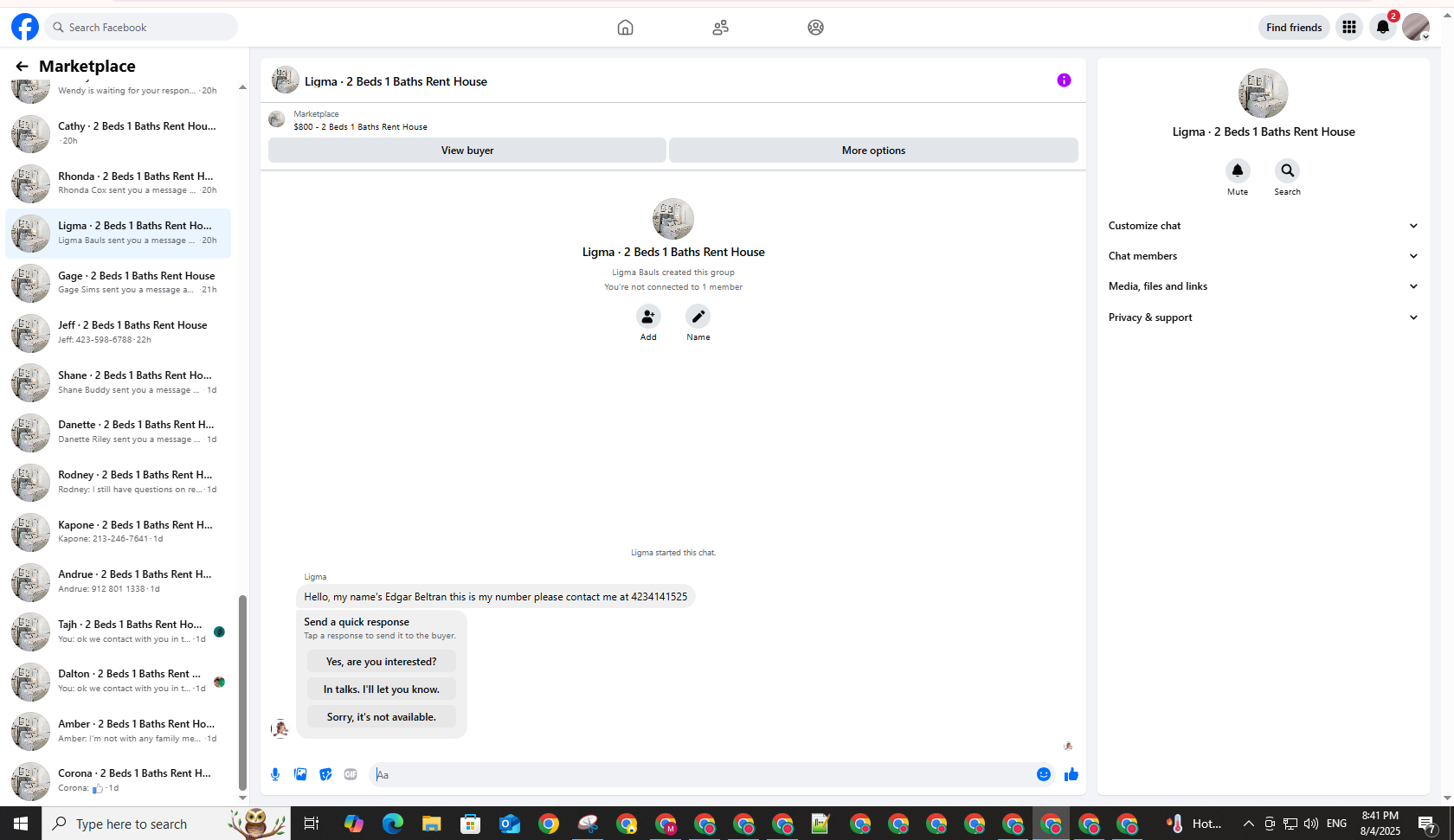The height and width of the screenshot is (840, 1454).
Task: Go back with the Marketplace arrow
Action: [x=22, y=66]
